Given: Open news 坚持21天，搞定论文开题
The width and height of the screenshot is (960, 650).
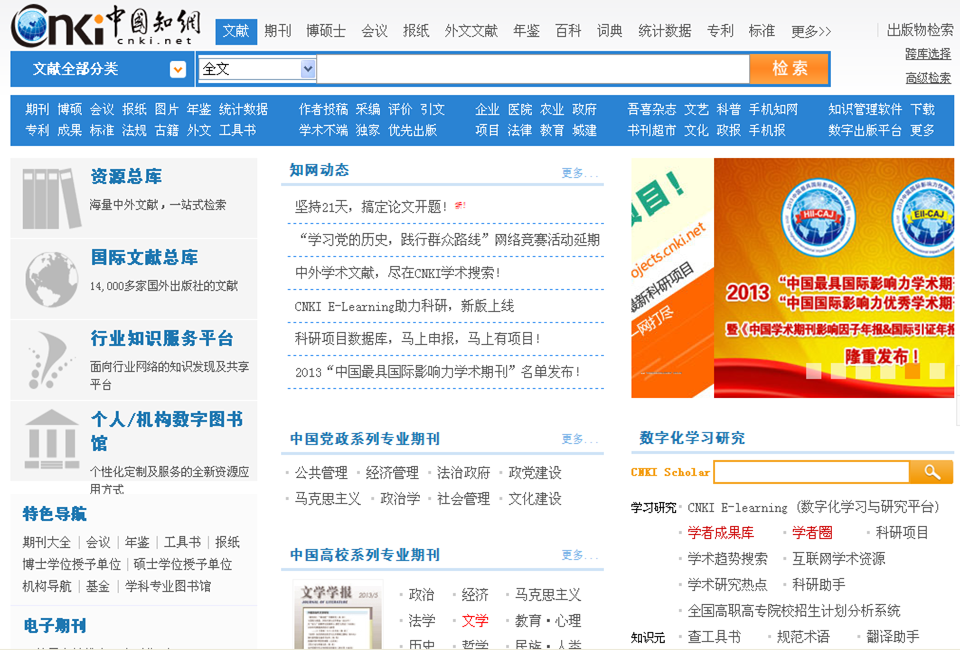Looking at the screenshot, I should 372,207.
